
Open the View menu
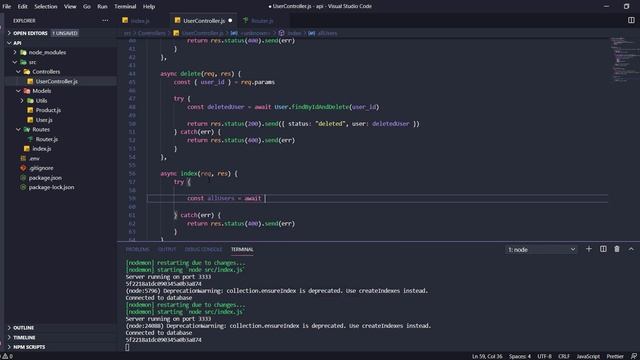point(70,7)
